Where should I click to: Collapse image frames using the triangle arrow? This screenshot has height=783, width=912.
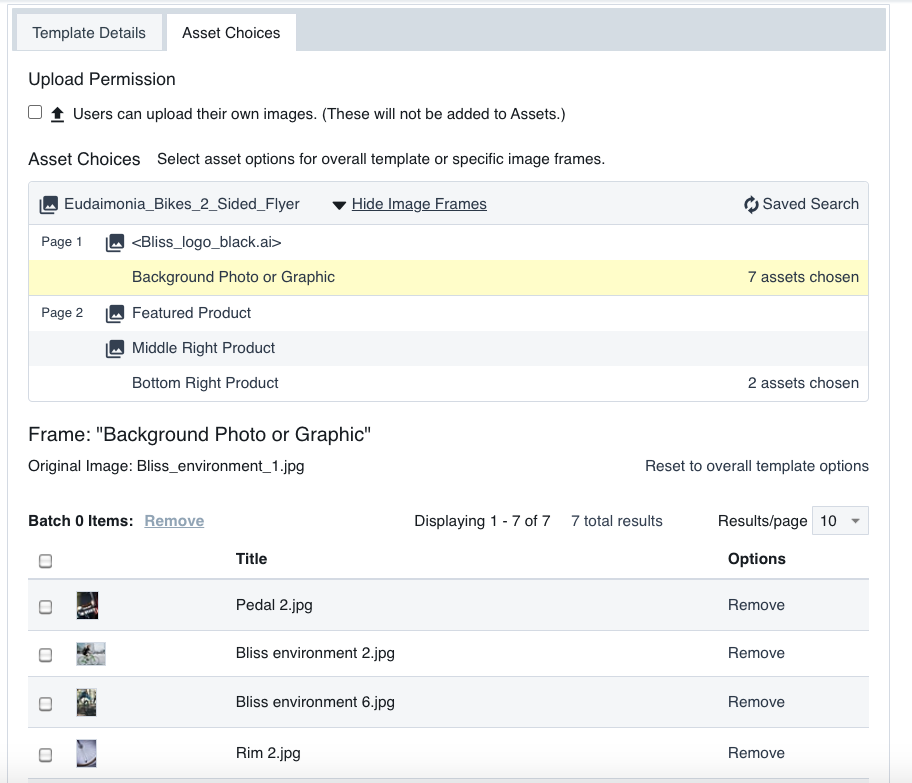coord(339,205)
